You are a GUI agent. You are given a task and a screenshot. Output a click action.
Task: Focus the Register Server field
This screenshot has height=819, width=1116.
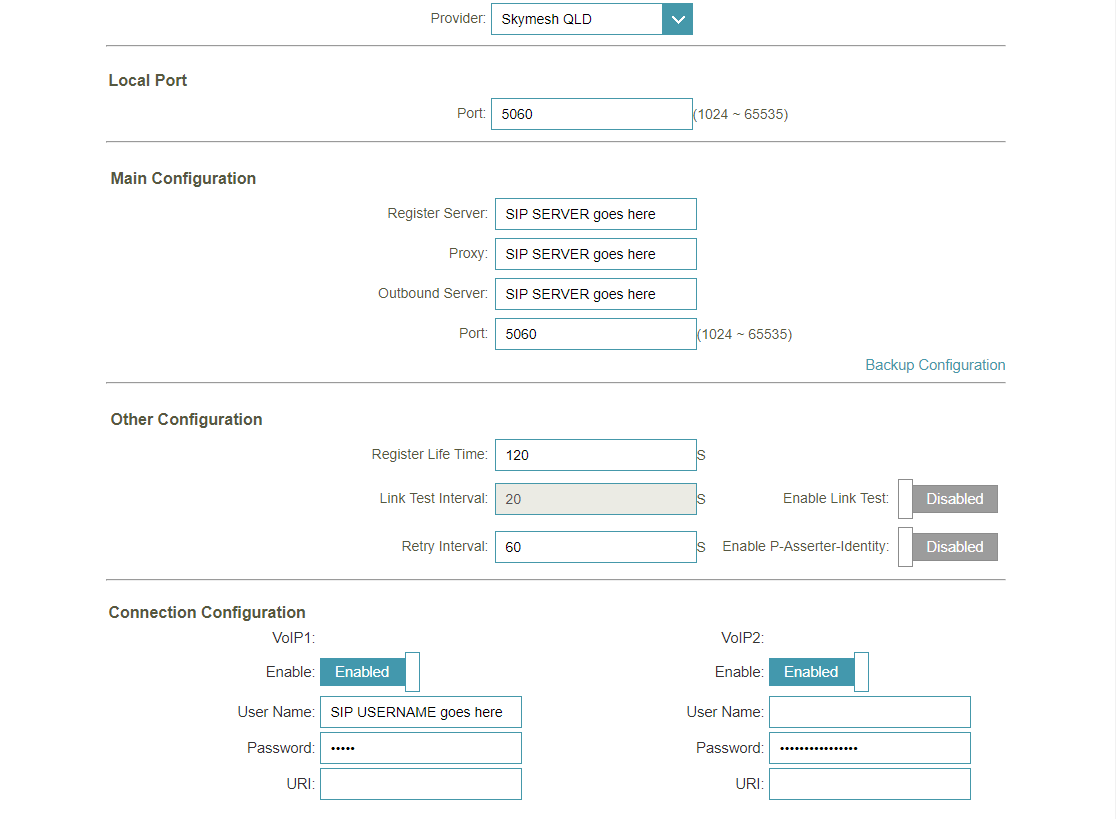[595, 214]
